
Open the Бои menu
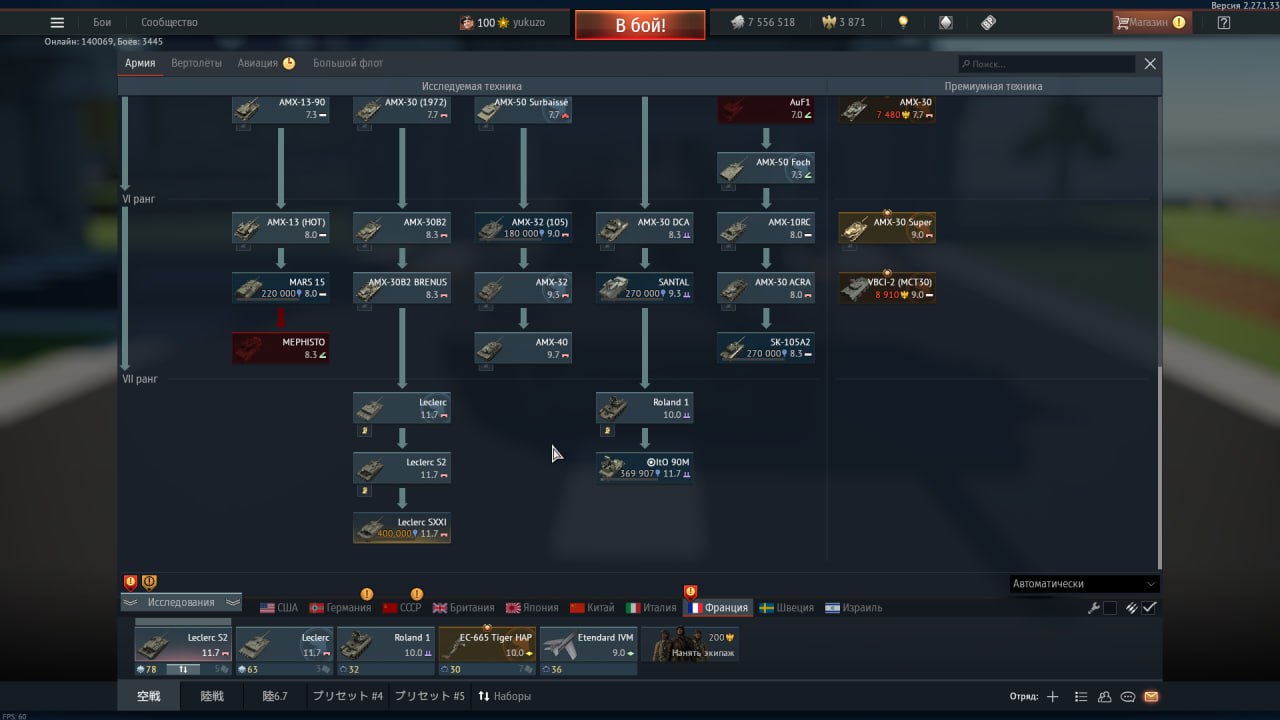(102, 23)
